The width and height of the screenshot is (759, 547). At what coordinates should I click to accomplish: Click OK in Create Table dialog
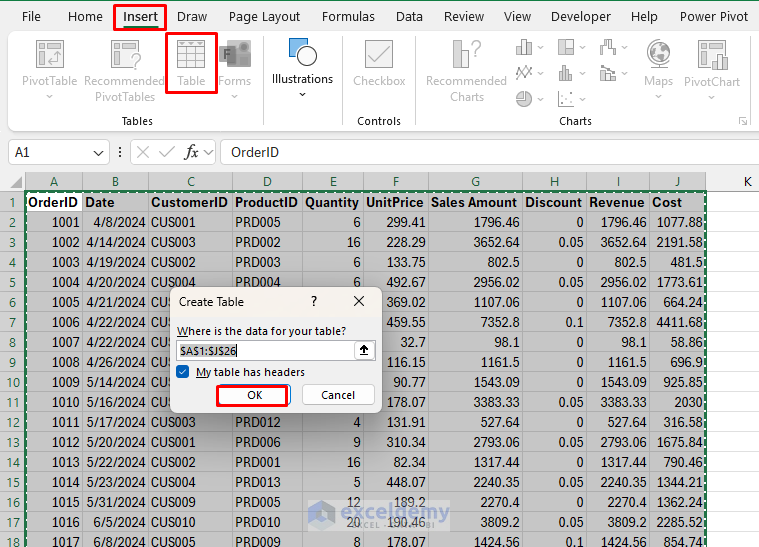click(x=254, y=395)
